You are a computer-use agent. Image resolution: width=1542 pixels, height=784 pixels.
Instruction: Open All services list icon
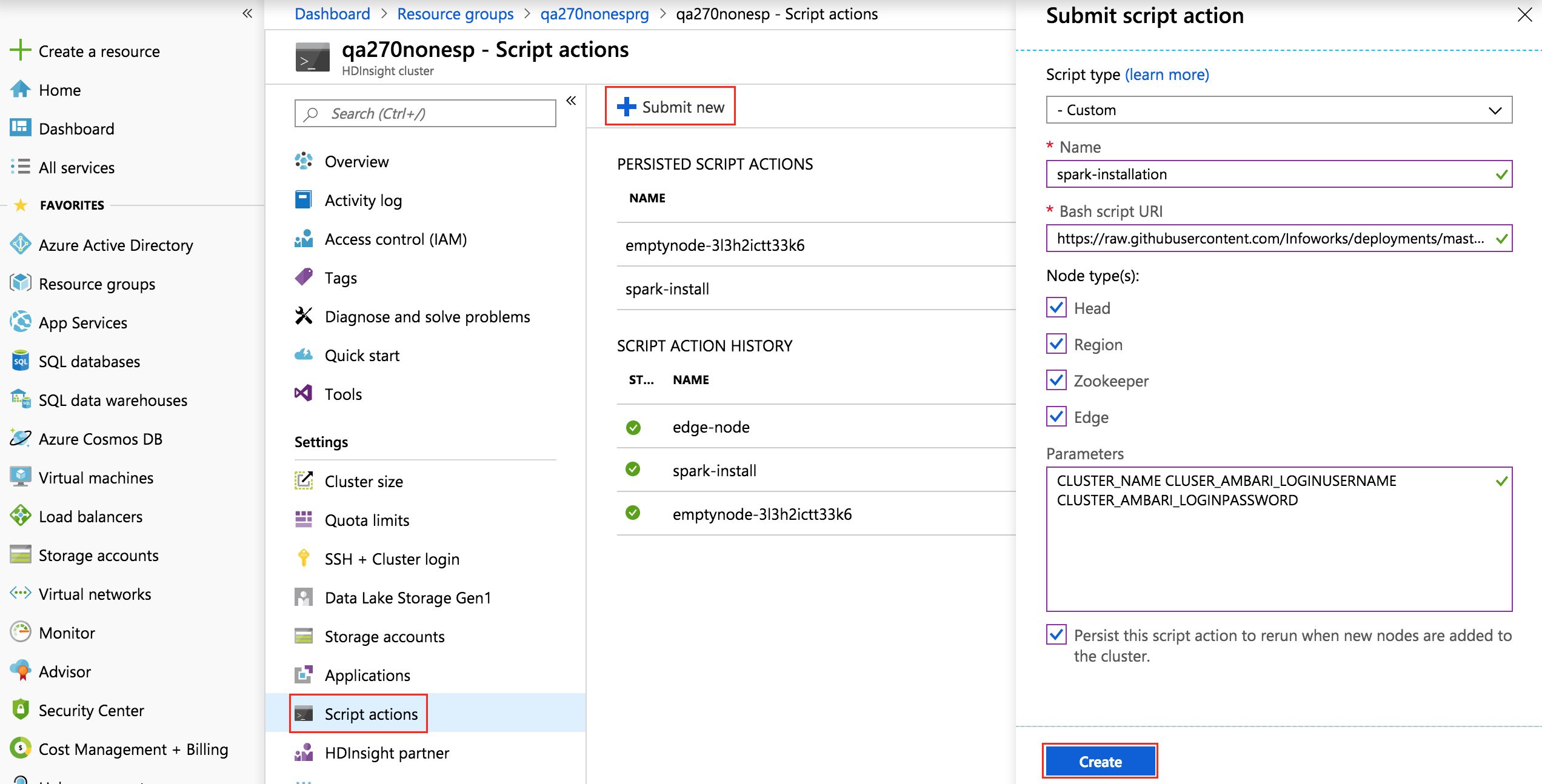[21, 167]
